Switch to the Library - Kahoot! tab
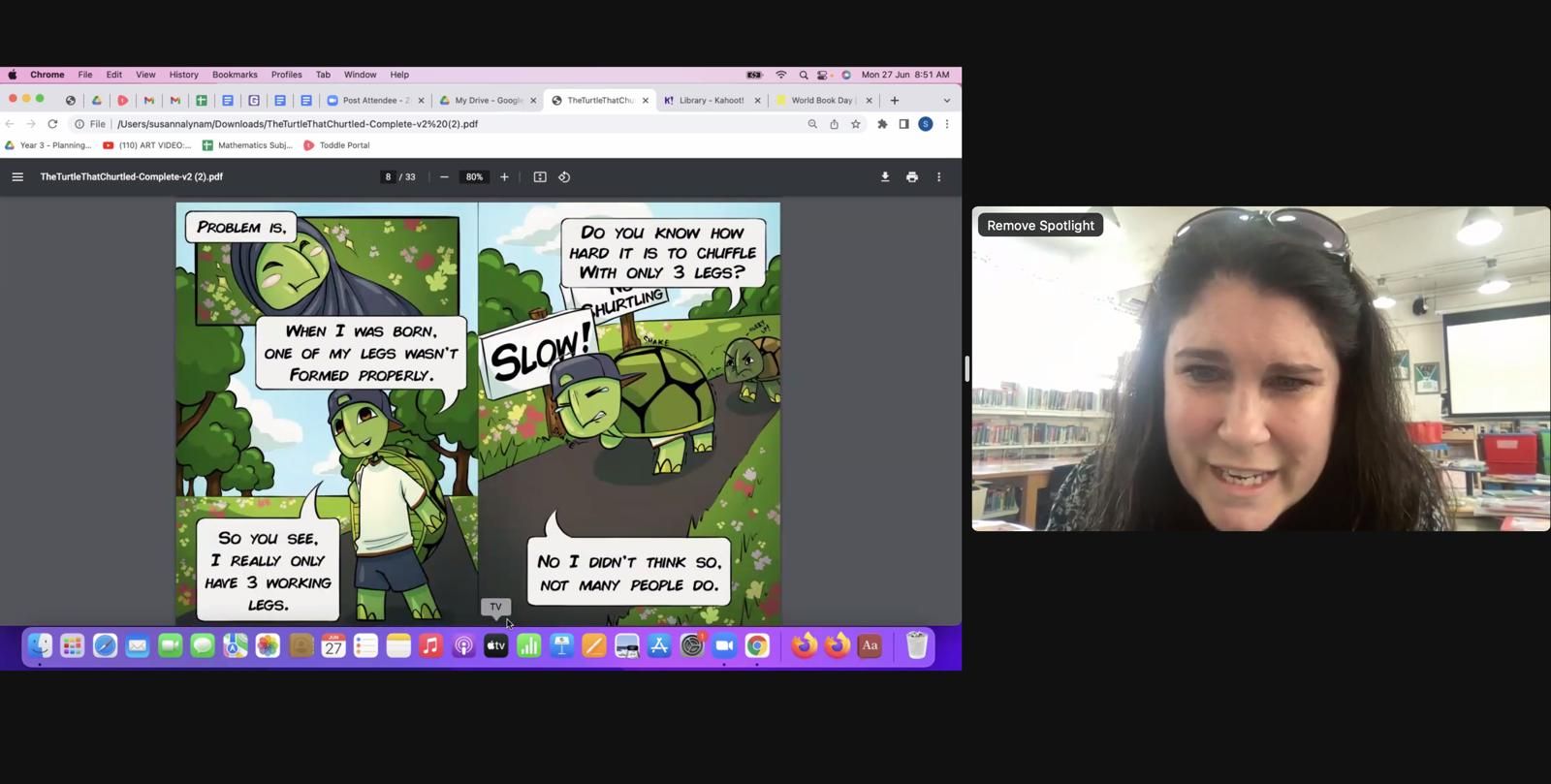 711,101
